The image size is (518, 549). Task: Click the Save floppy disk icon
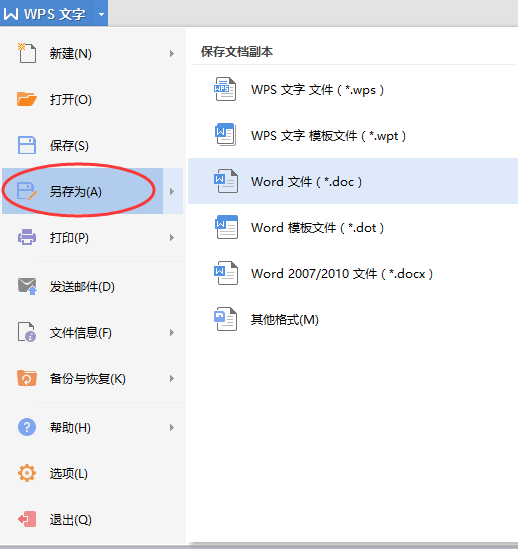pos(27,145)
